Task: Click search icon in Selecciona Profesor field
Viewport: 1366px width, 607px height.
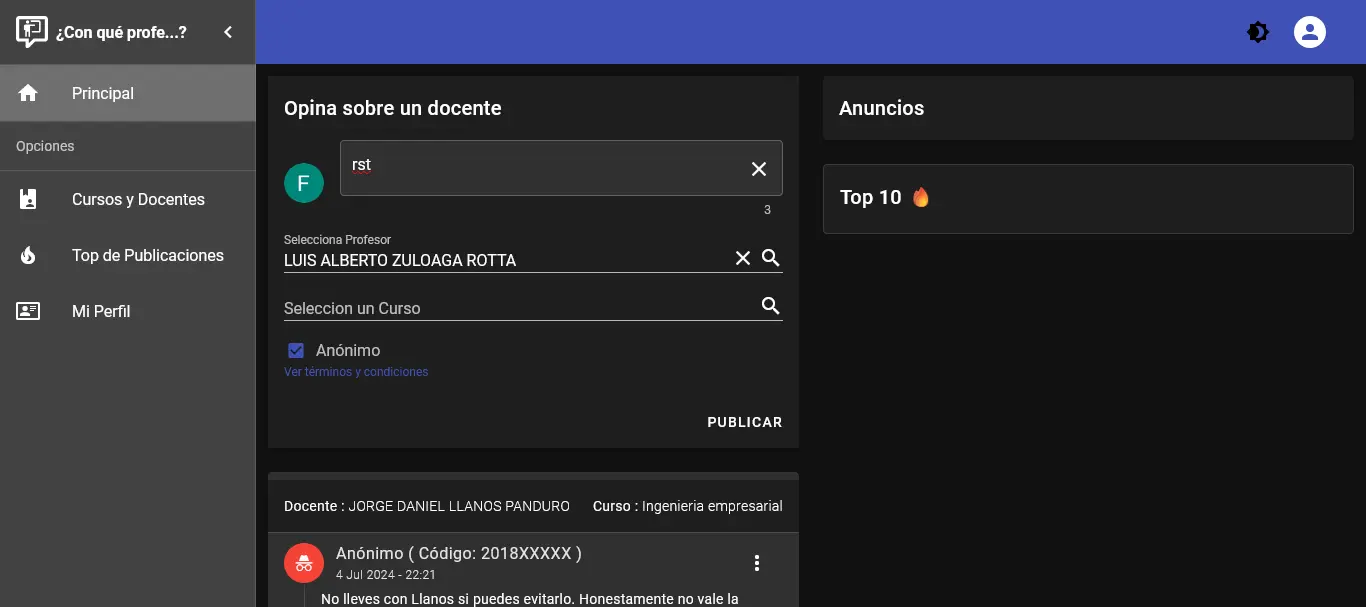Action: [771, 258]
